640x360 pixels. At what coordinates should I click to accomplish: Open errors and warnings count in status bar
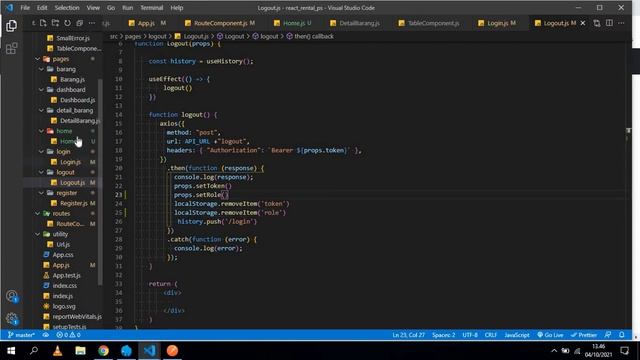tap(68, 335)
